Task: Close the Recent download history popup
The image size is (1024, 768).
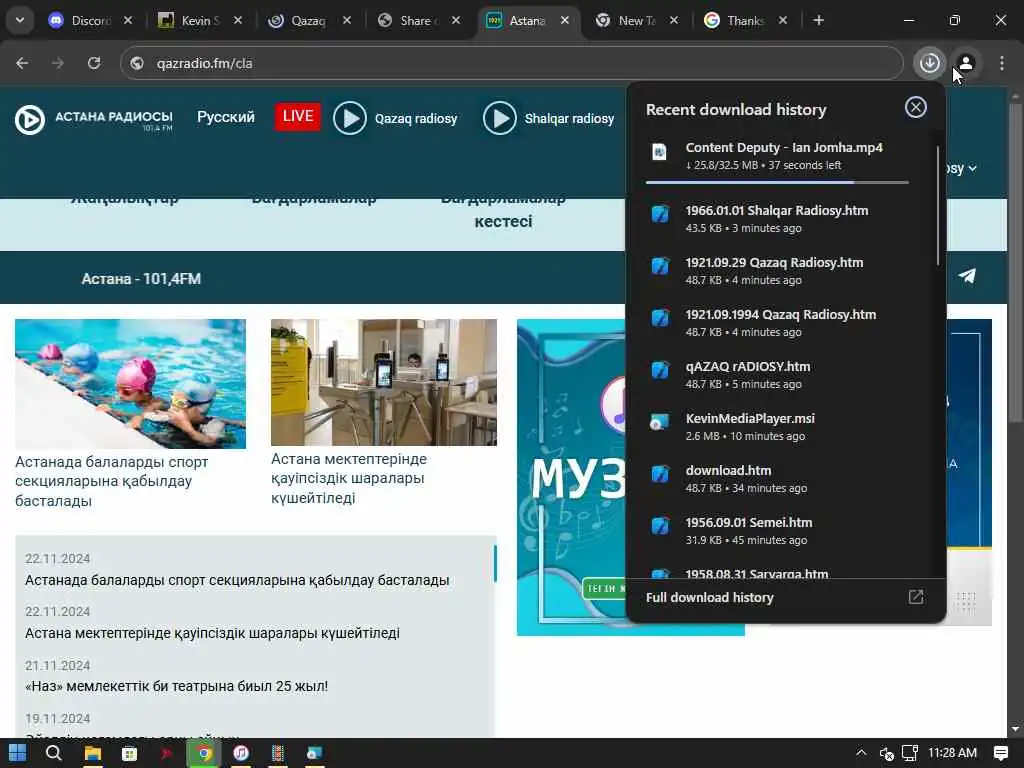Action: pos(916,107)
